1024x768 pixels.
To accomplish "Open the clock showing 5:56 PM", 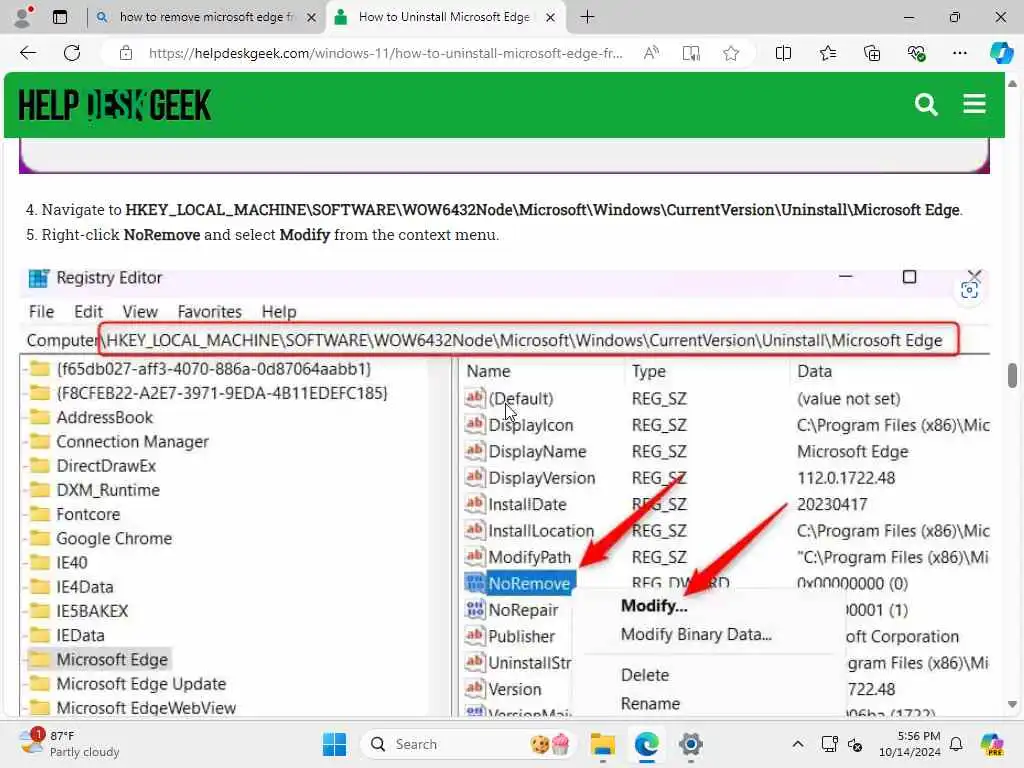I will (909, 744).
